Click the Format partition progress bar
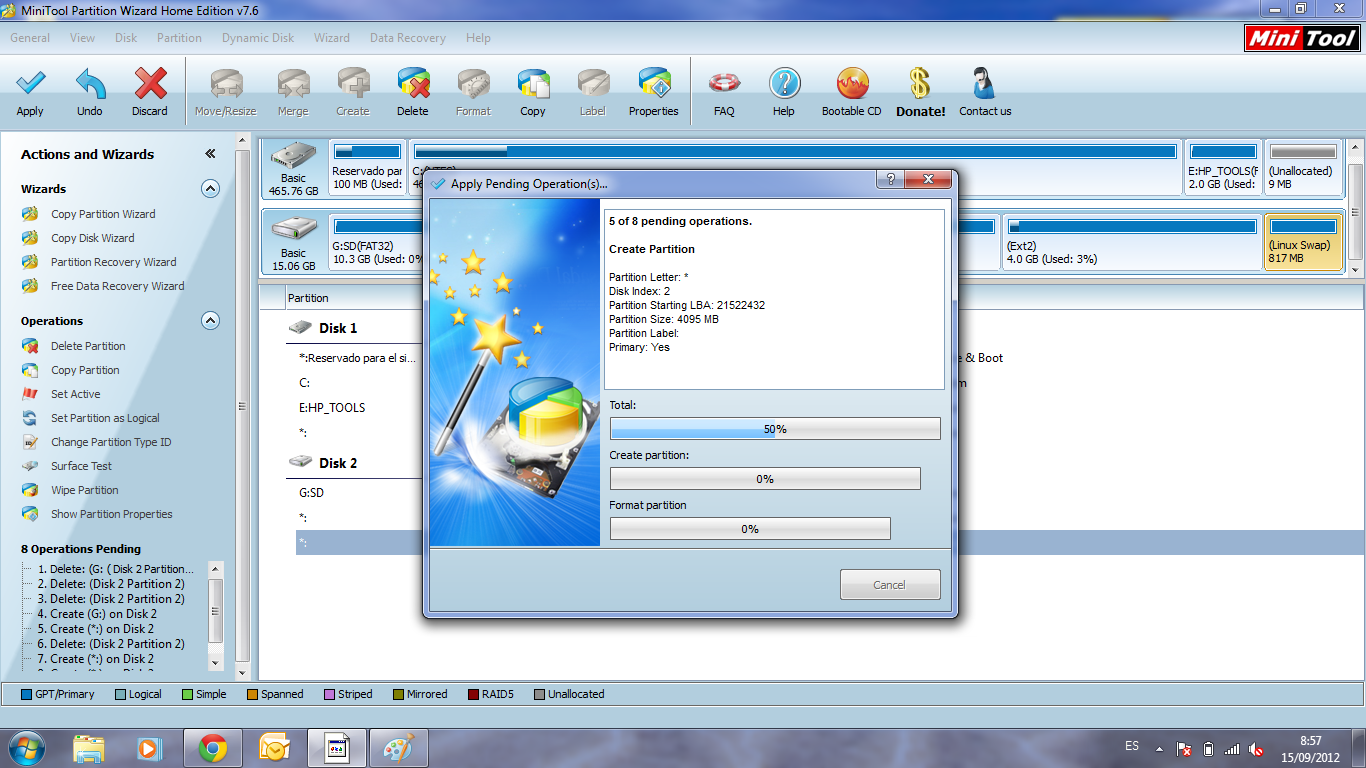 click(x=750, y=529)
